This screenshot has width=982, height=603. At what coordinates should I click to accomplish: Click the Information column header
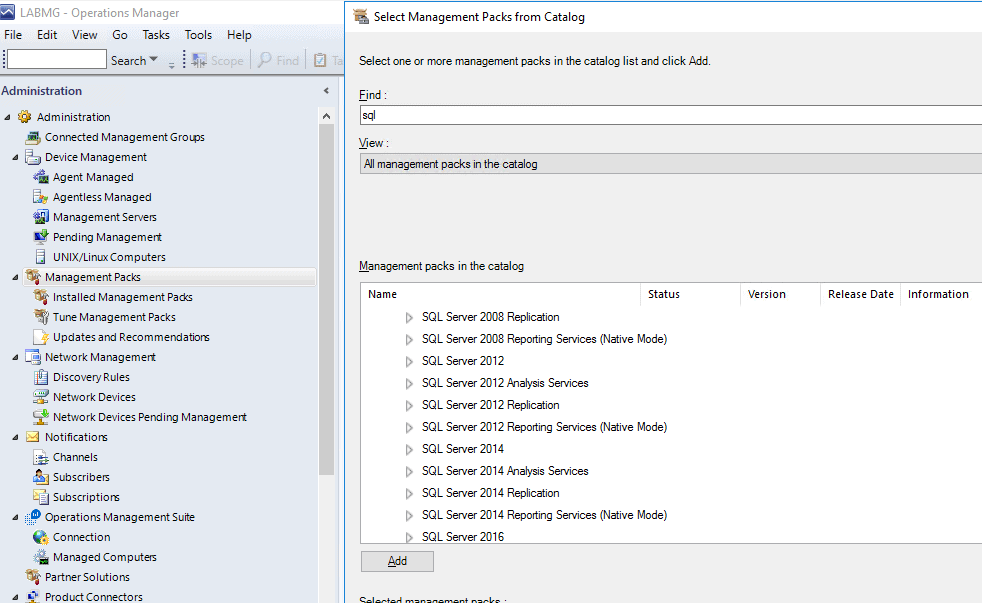[x=941, y=294]
